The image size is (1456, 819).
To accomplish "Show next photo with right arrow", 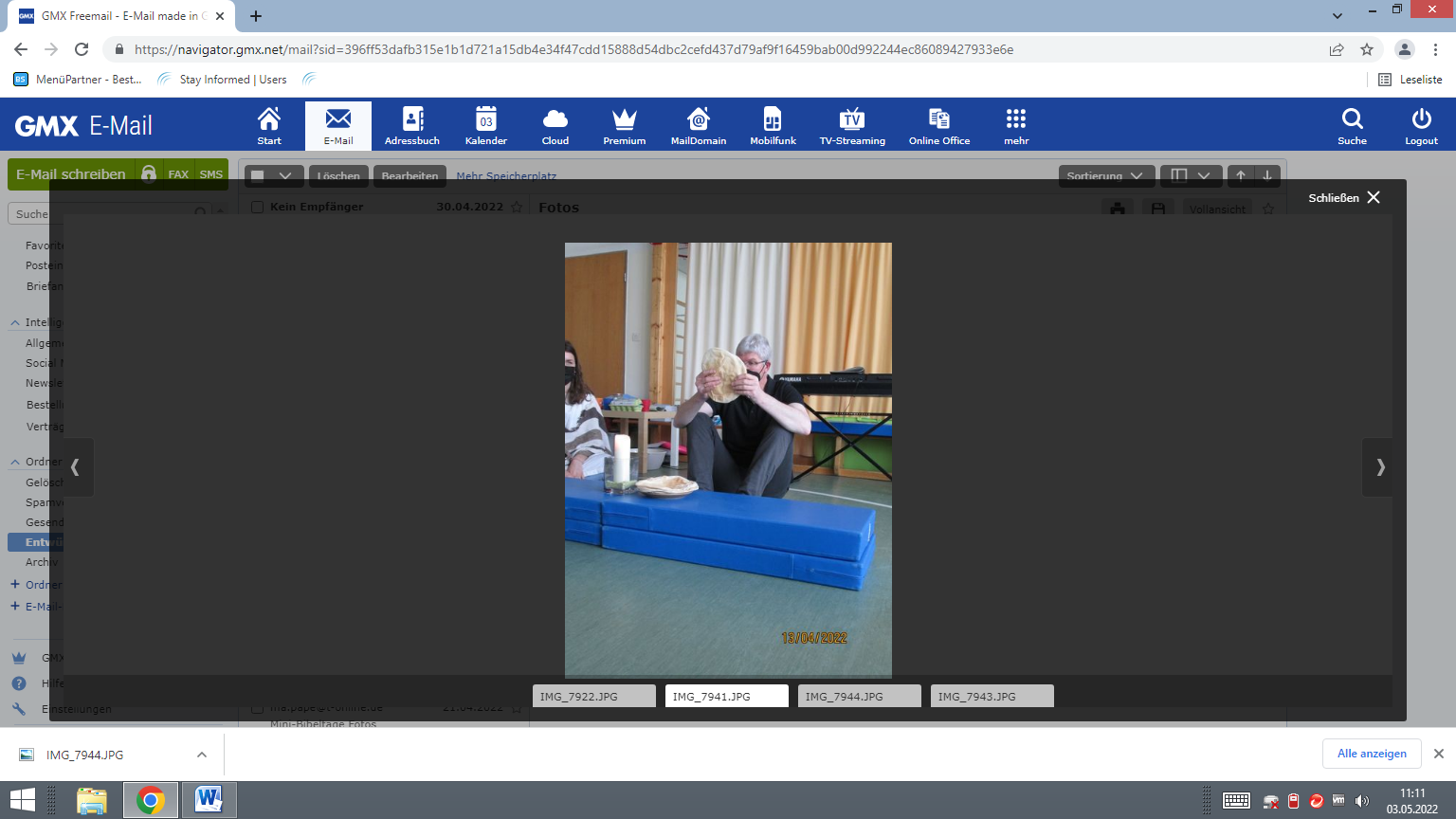I will 1379,466.
